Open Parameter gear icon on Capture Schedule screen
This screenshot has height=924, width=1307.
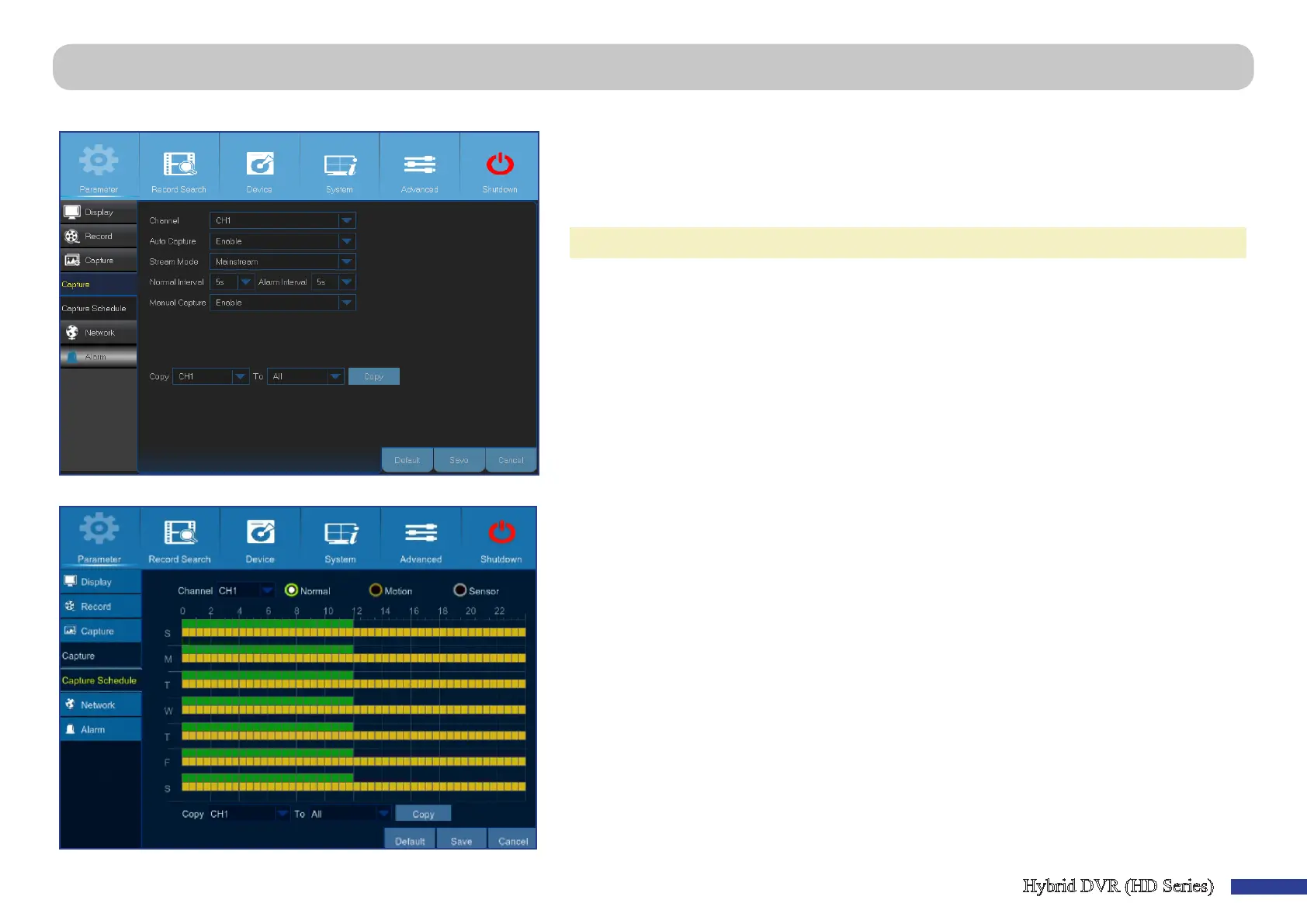99,529
